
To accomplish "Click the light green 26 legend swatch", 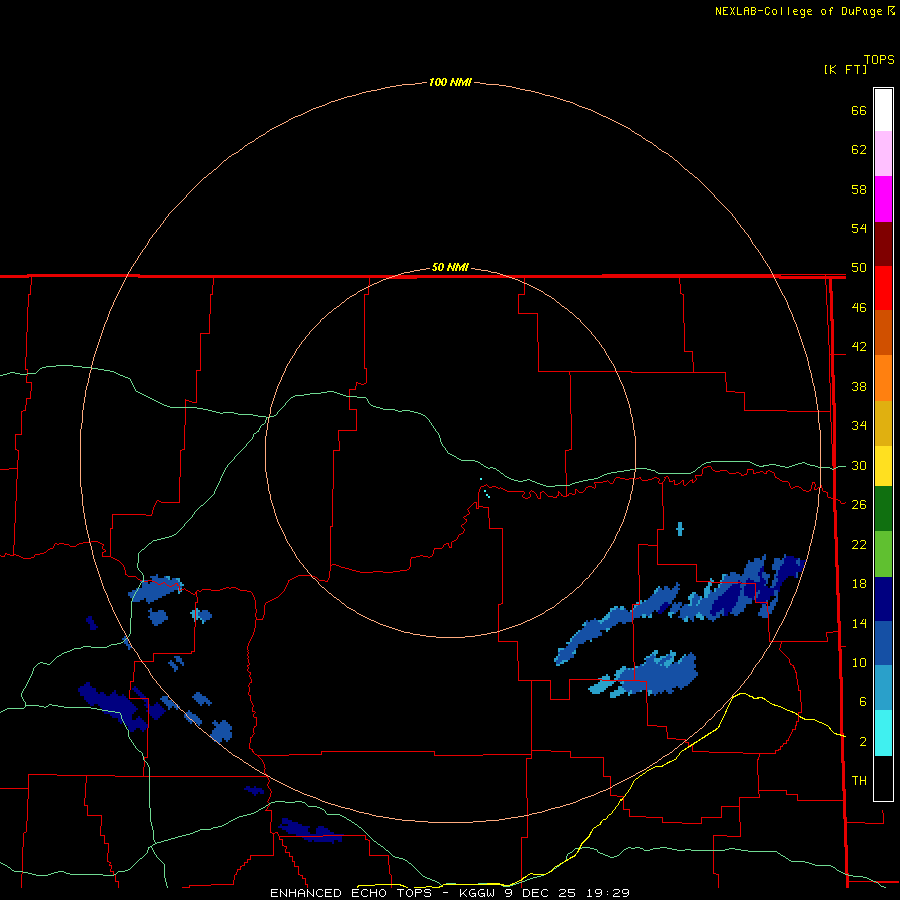I will (x=883, y=554).
